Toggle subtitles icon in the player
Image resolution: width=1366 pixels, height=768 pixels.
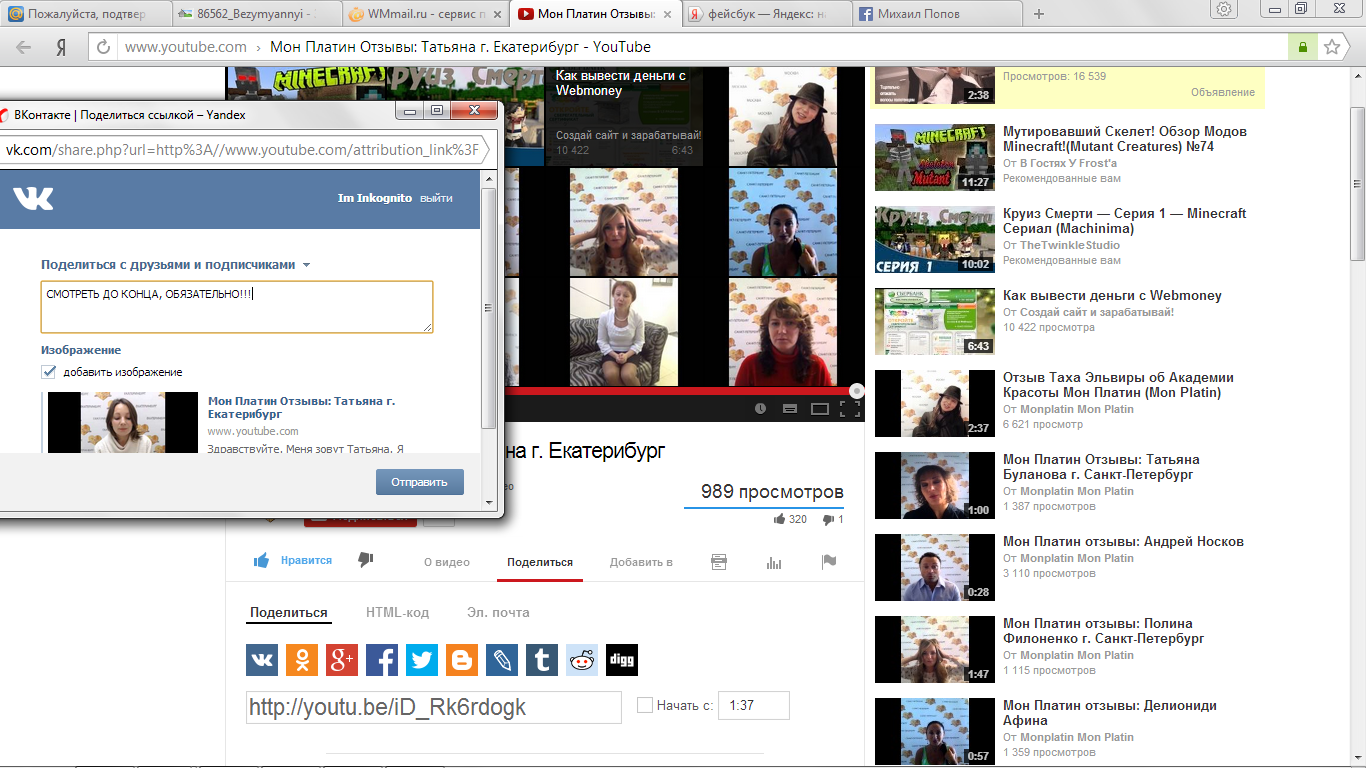789,408
